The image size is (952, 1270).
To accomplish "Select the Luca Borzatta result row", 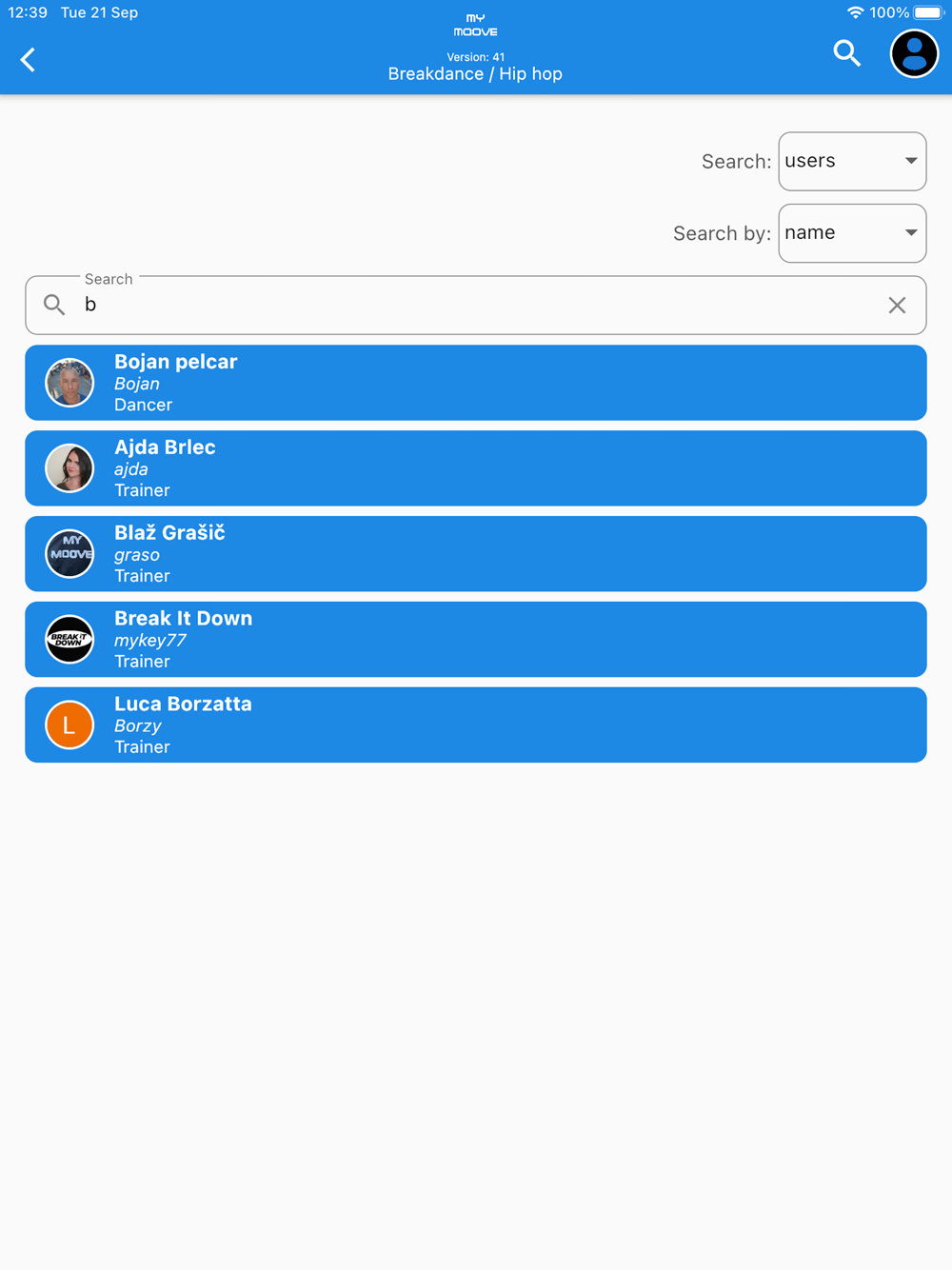I will point(475,725).
